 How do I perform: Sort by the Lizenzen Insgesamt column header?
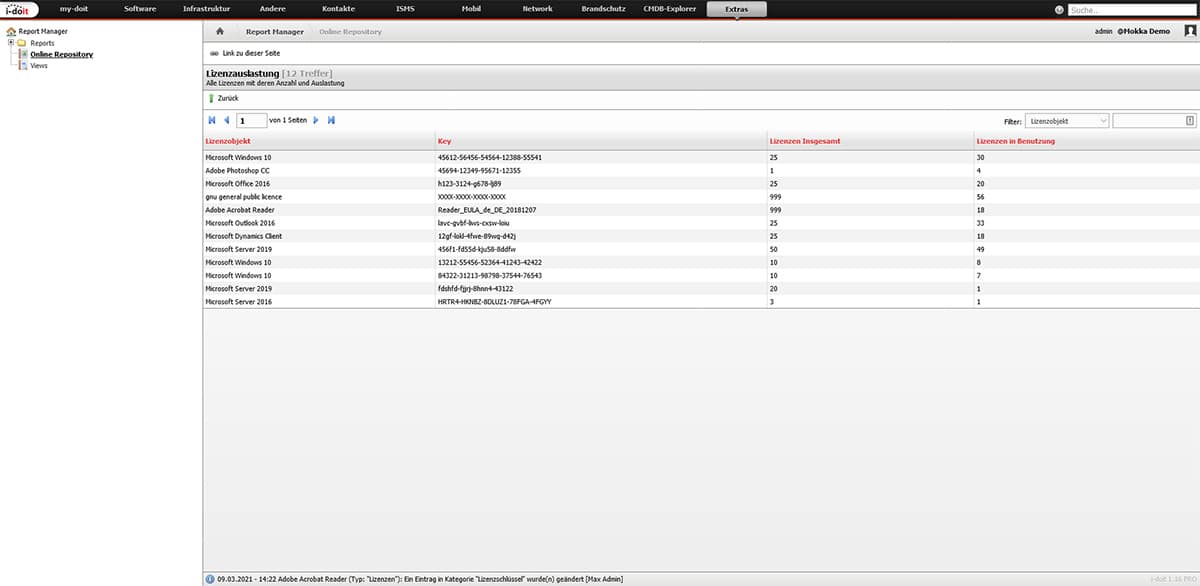tap(805, 141)
